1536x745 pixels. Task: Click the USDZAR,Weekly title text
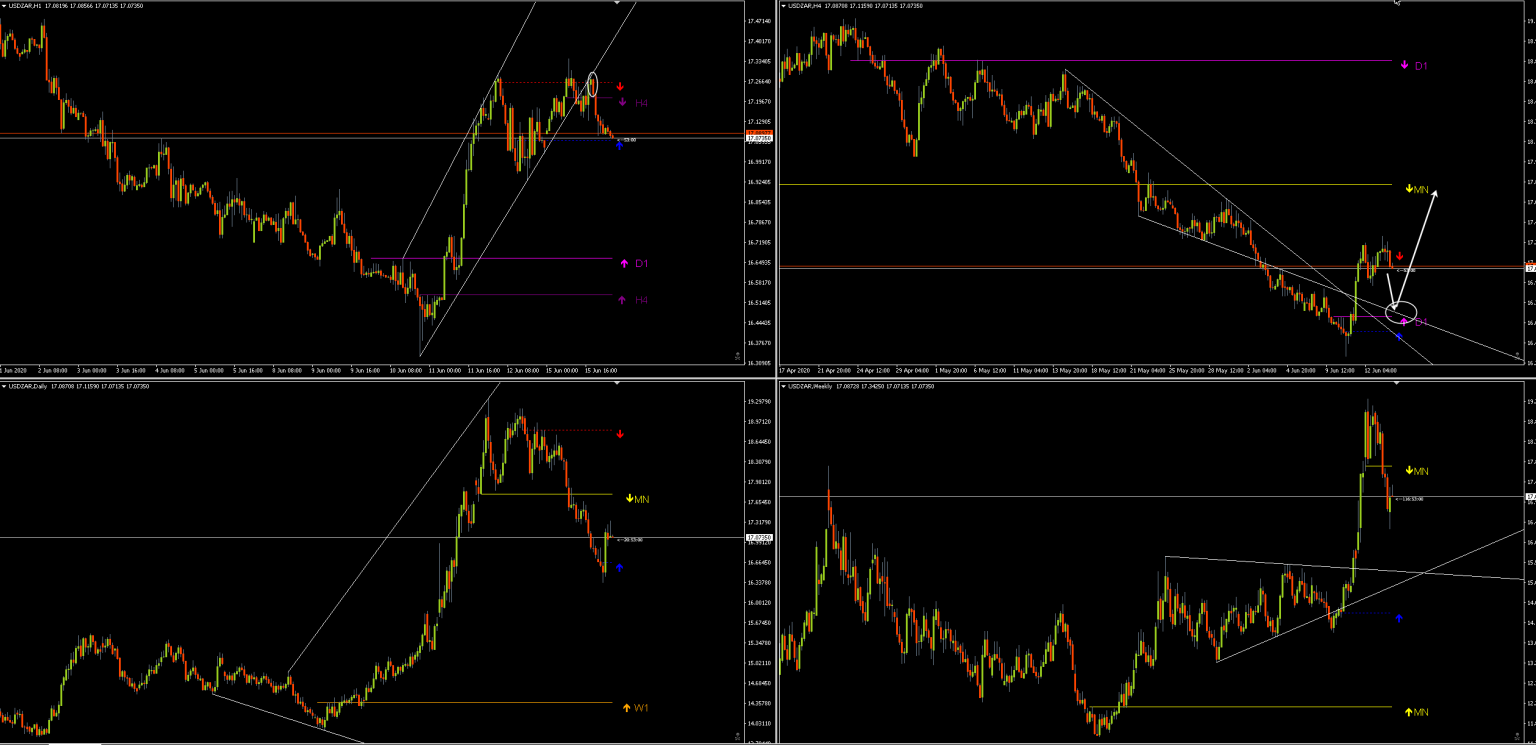(x=809, y=386)
